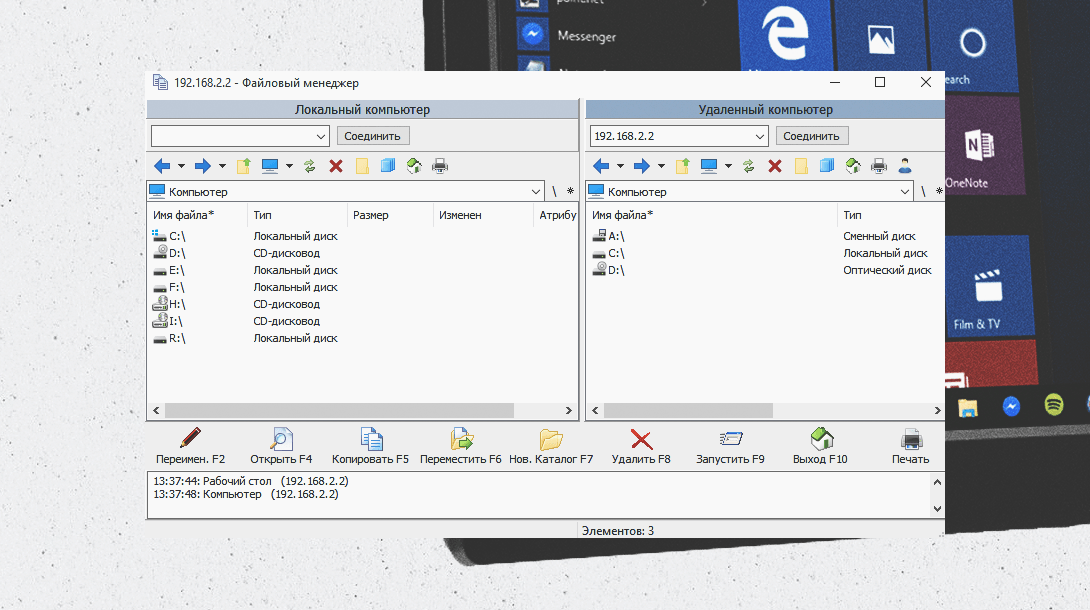This screenshot has width=1090, height=610.
Task: Create folder with Нов. Каталог F7
Action: tap(551, 446)
